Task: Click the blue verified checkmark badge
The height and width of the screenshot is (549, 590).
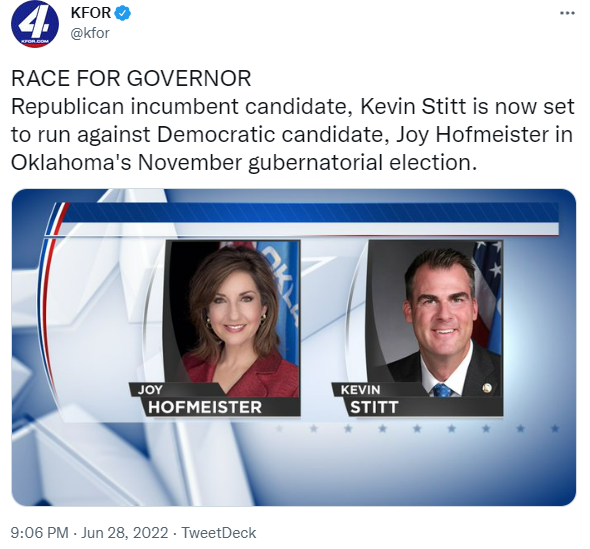Action: tap(123, 13)
